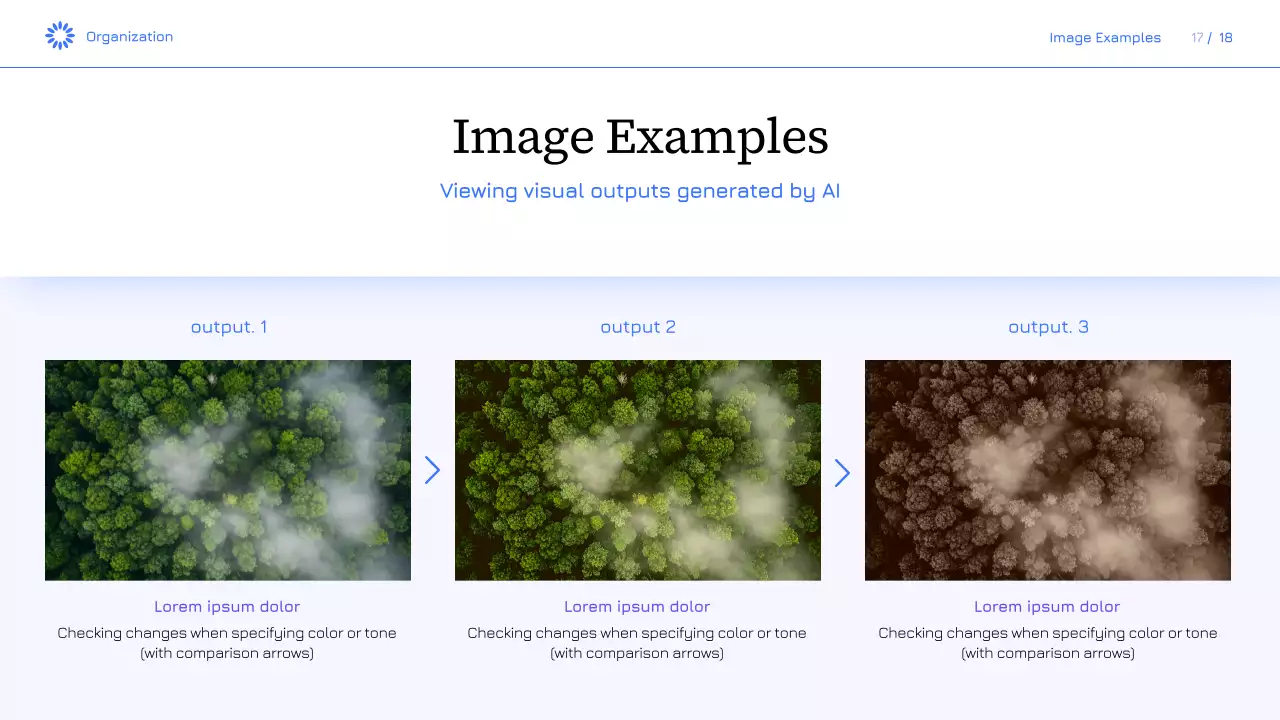This screenshot has width=1280, height=720.
Task: Click Lorem ipsum dolor under the first image
Action: 227,607
